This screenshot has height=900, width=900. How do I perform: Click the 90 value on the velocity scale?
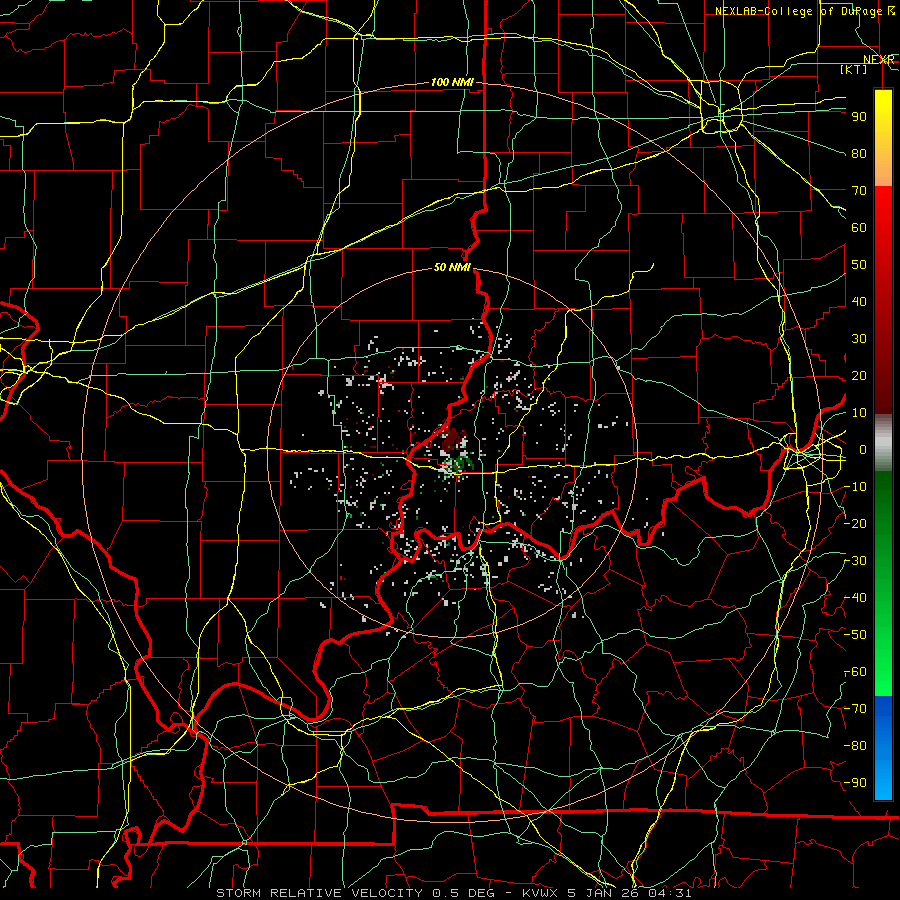click(x=859, y=117)
